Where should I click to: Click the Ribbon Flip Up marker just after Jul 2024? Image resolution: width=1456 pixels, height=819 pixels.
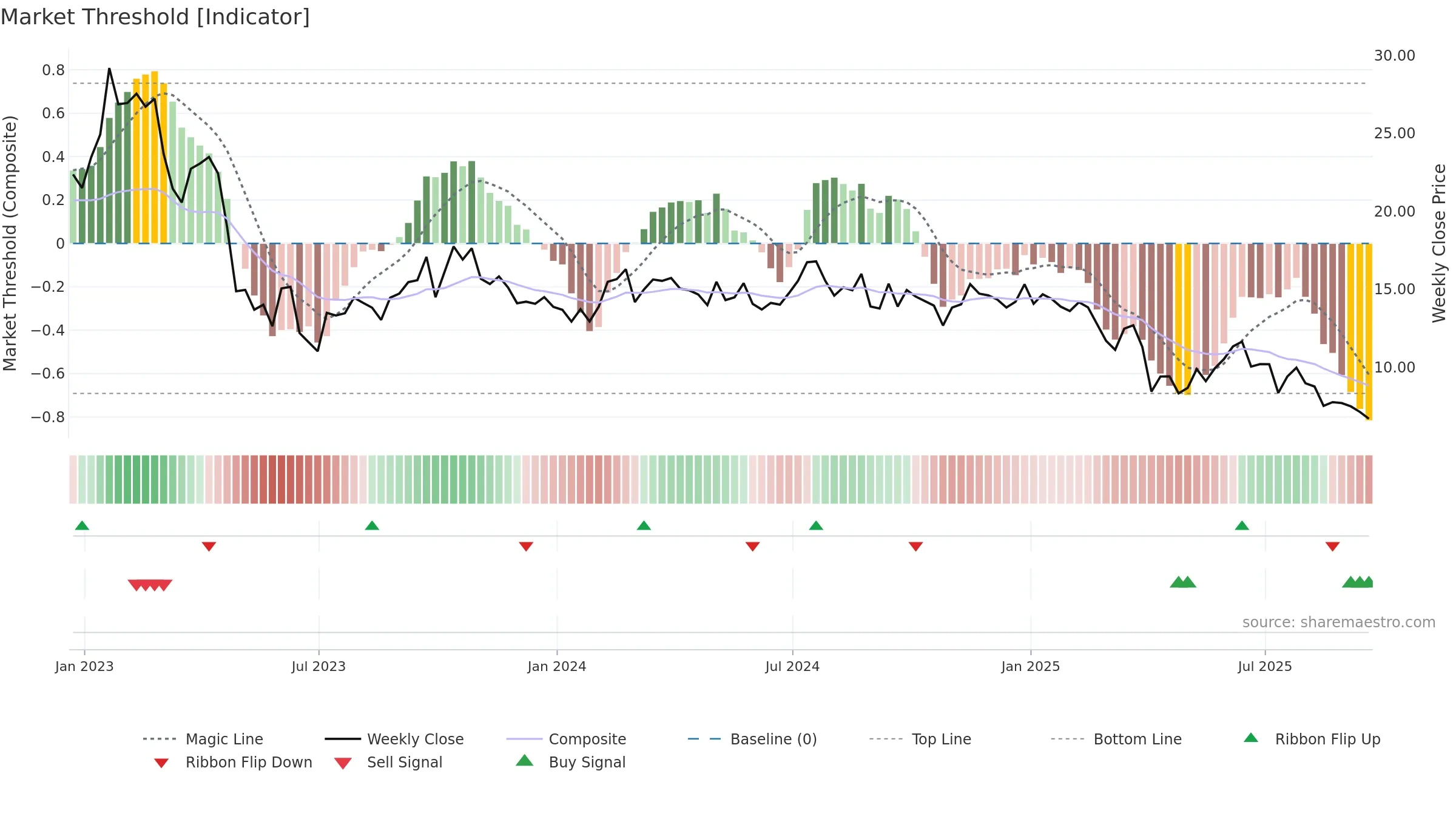(x=816, y=525)
